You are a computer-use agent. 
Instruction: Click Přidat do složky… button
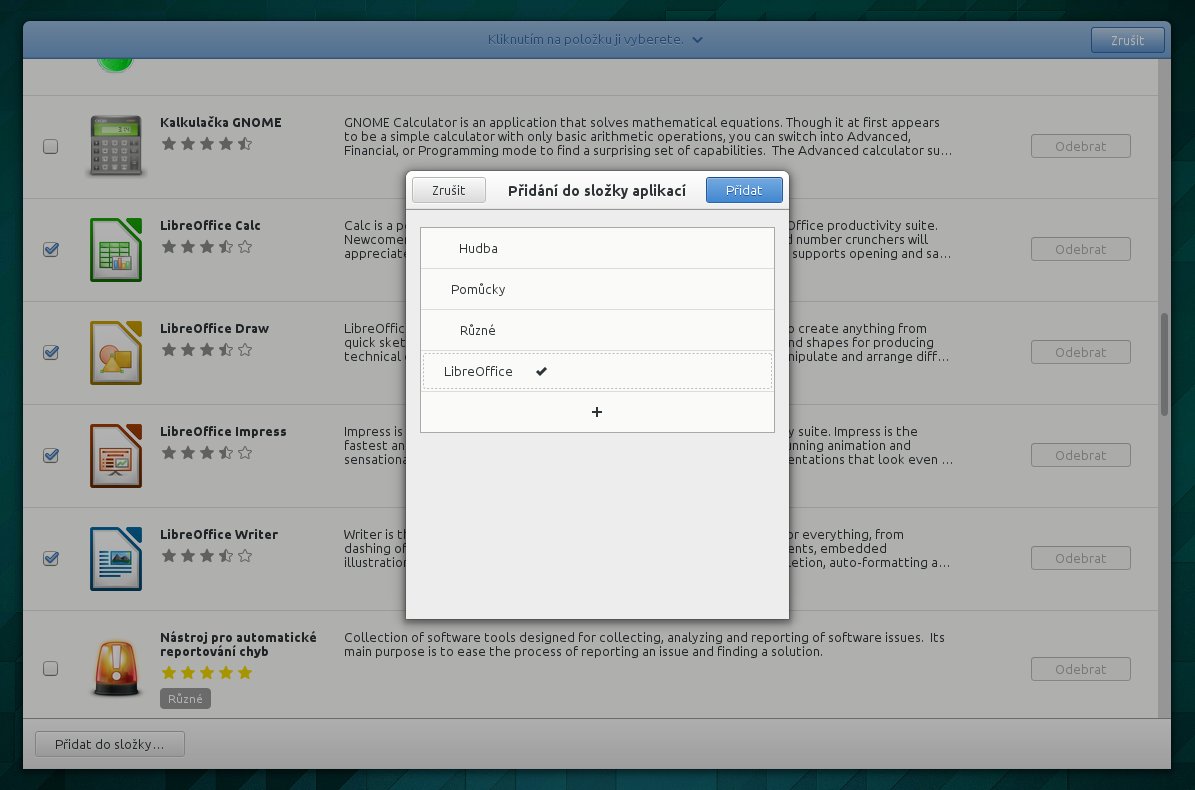click(110, 744)
